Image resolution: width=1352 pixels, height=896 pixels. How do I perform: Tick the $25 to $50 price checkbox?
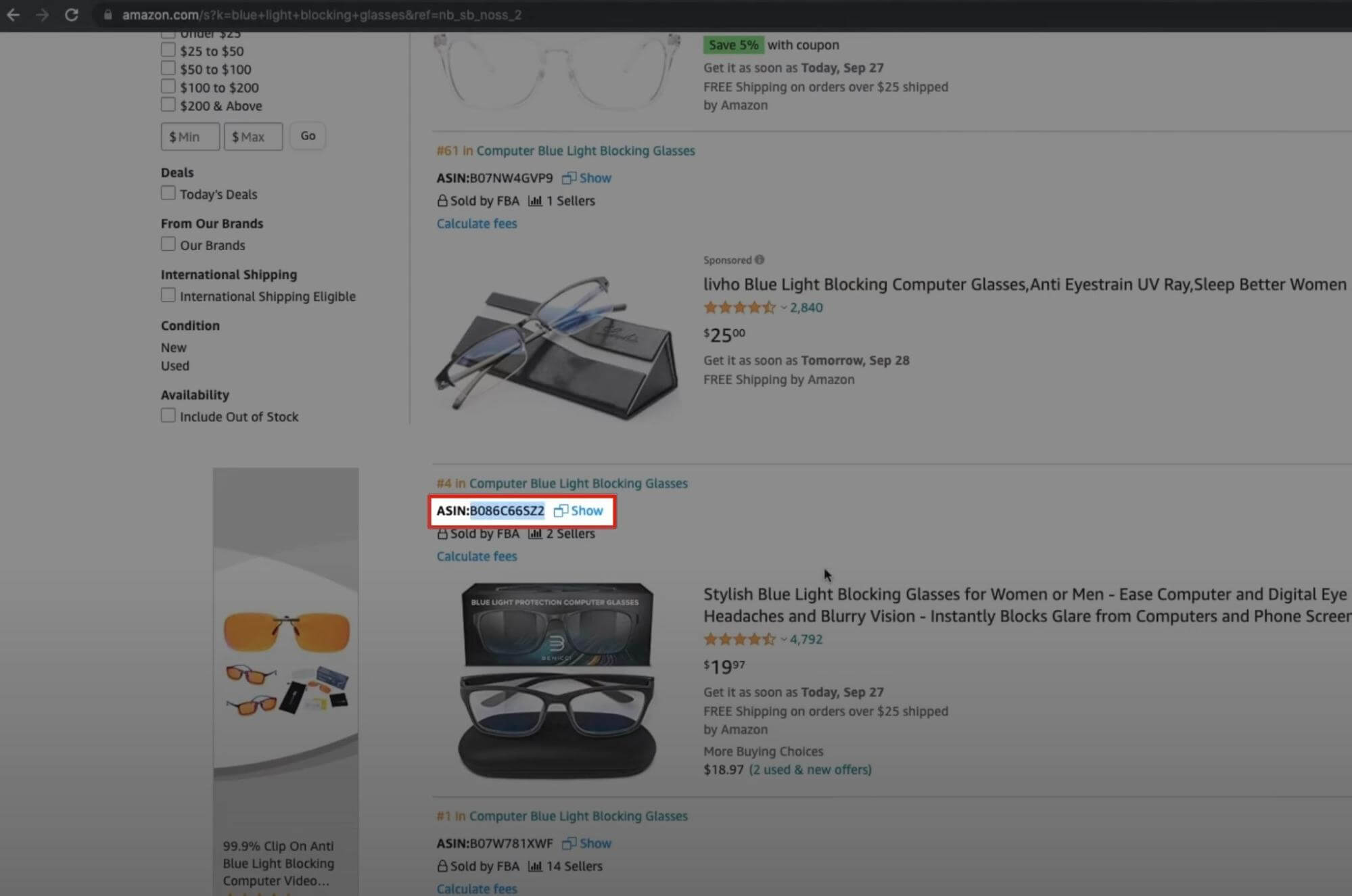coord(168,50)
